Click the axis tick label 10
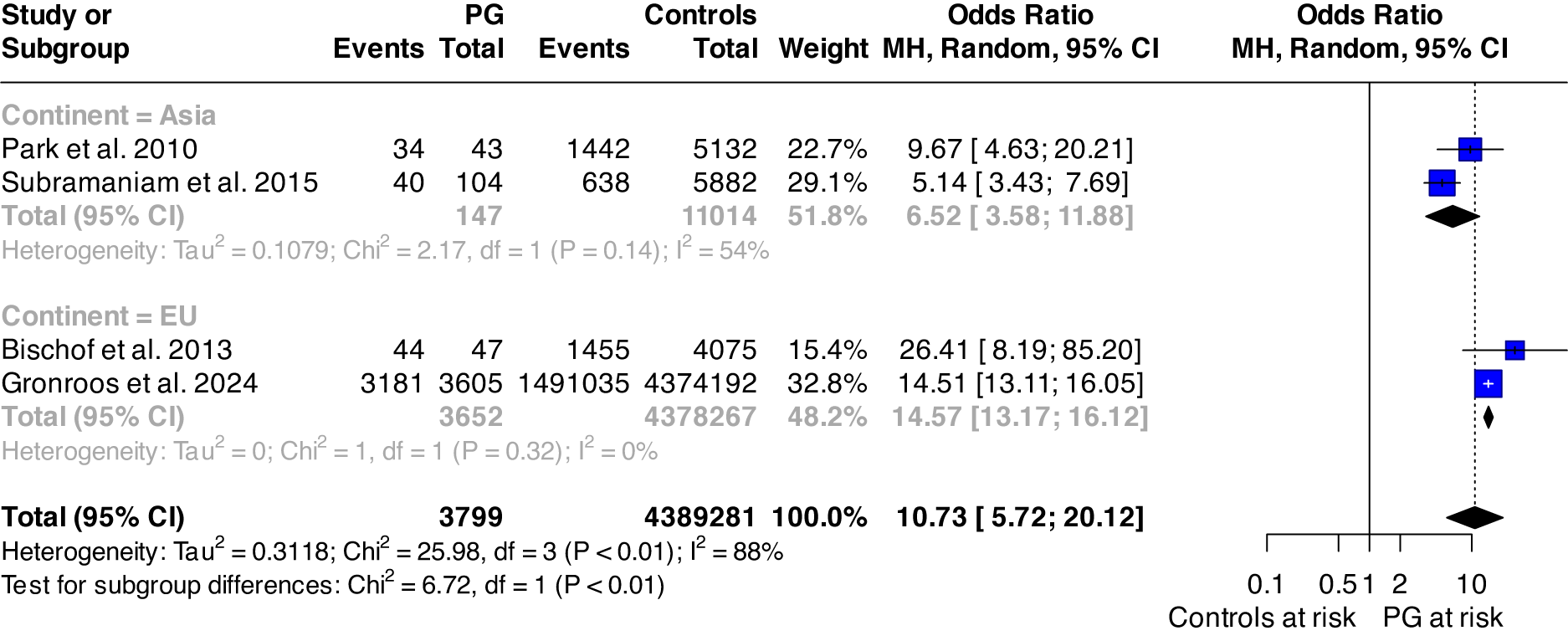 [x=1471, y=584]
